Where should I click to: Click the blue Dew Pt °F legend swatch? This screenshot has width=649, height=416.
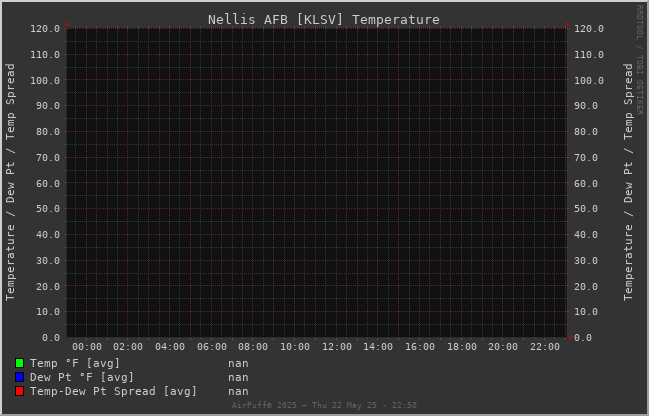point(19,377)
